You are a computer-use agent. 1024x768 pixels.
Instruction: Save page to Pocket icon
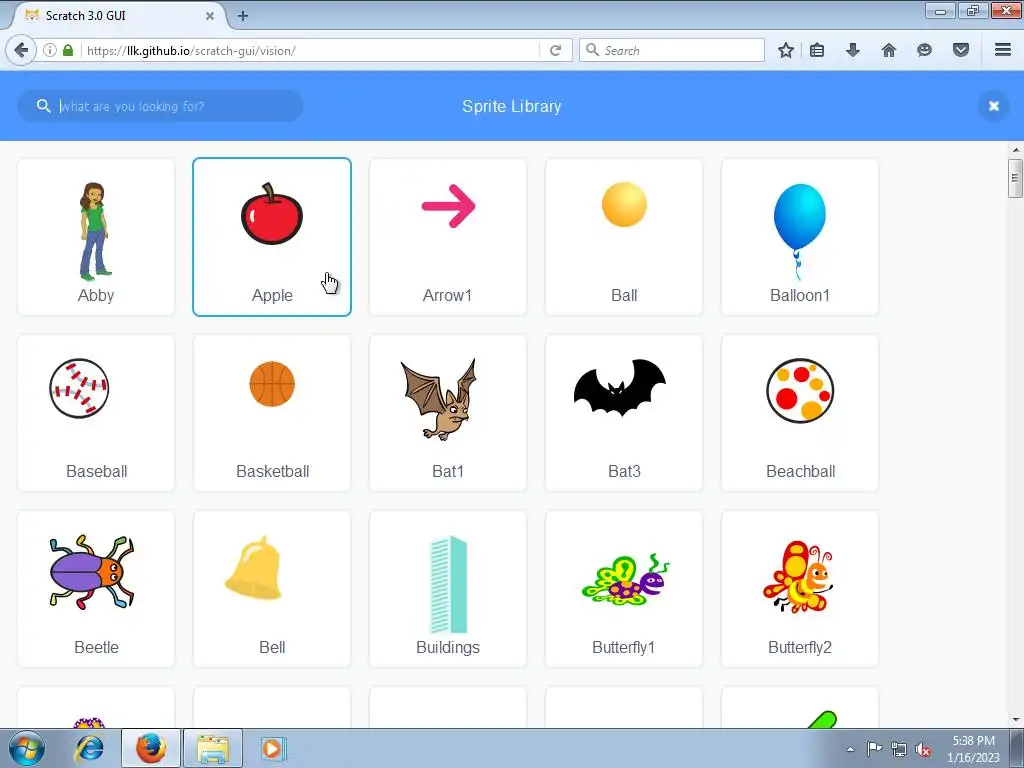pos(961,50)
